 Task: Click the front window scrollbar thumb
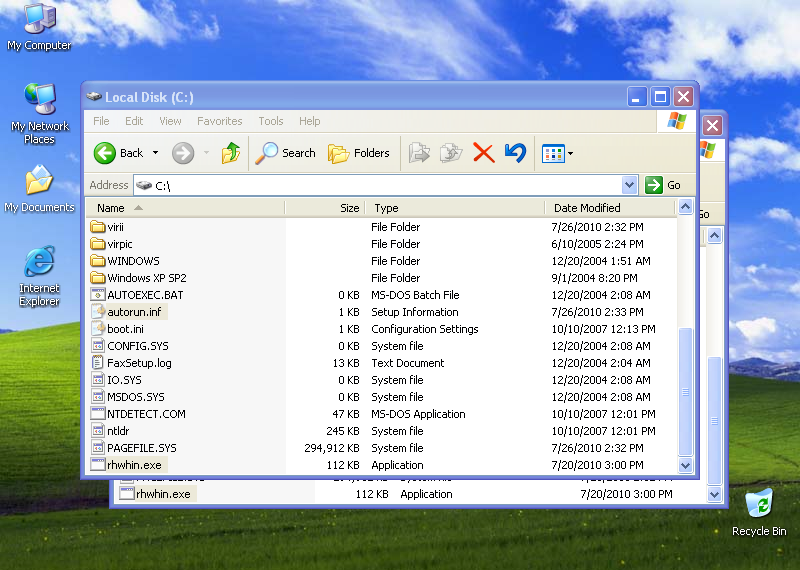[x=685, y=391]
